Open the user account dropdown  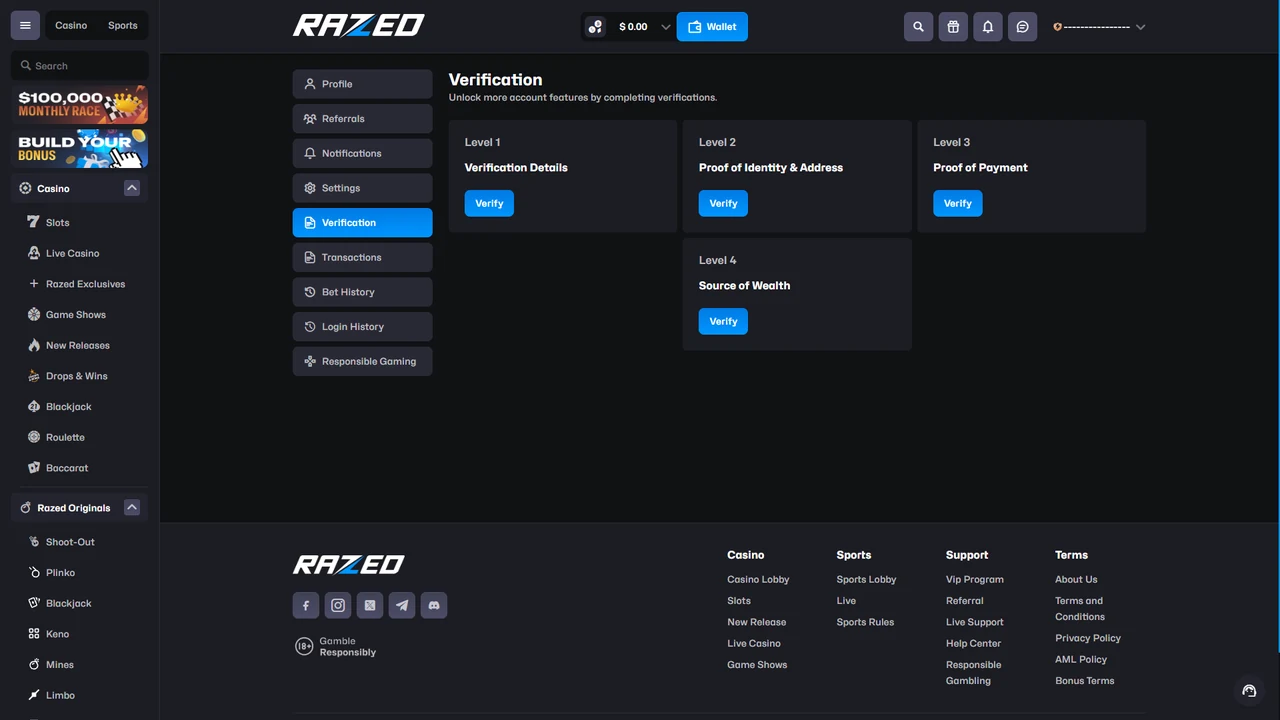click(1099, 27)
